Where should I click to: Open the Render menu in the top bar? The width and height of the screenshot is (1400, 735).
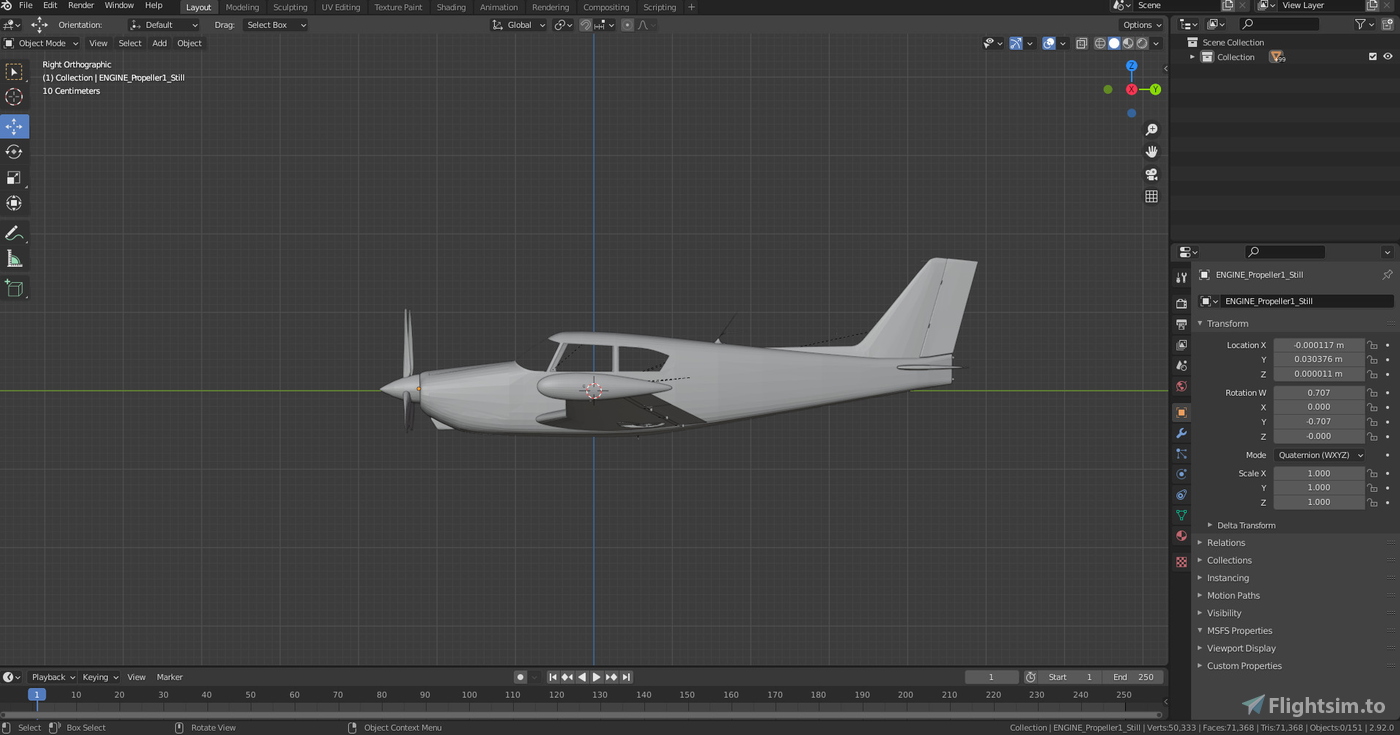[81, 5]
